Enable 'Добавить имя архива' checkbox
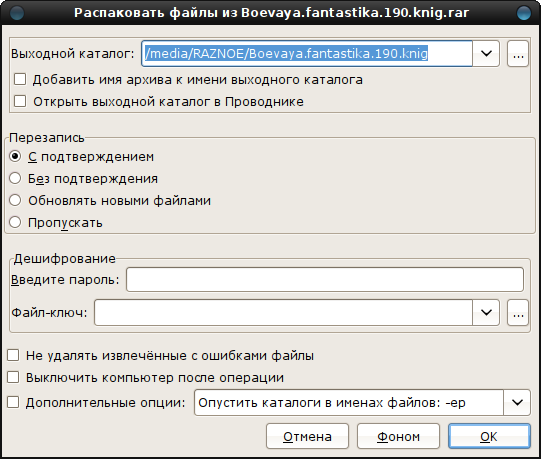This screenshot has height=459, width=541. click(20, 79)
